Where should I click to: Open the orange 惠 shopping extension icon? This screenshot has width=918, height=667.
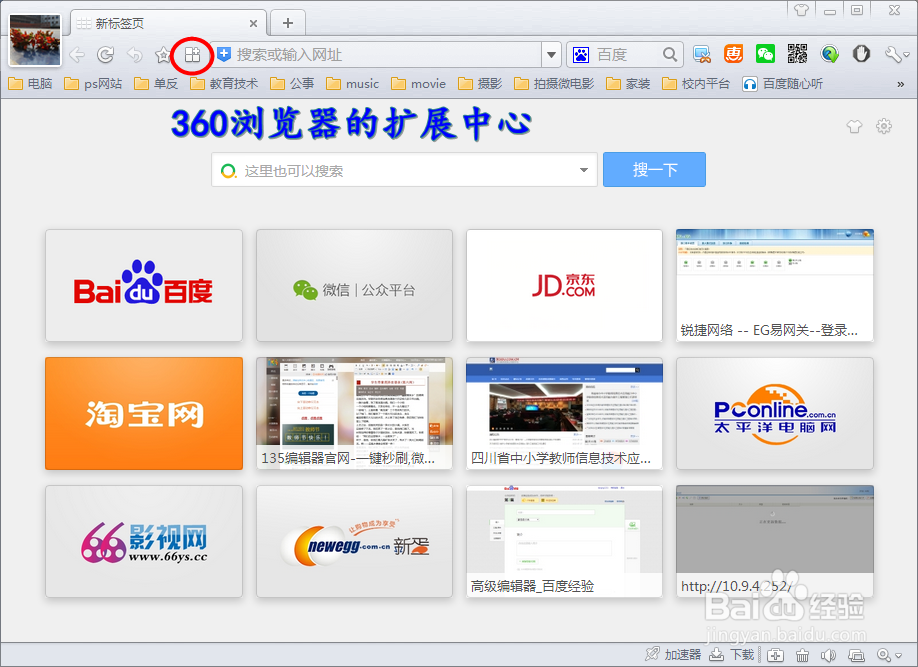coord(733,54)
